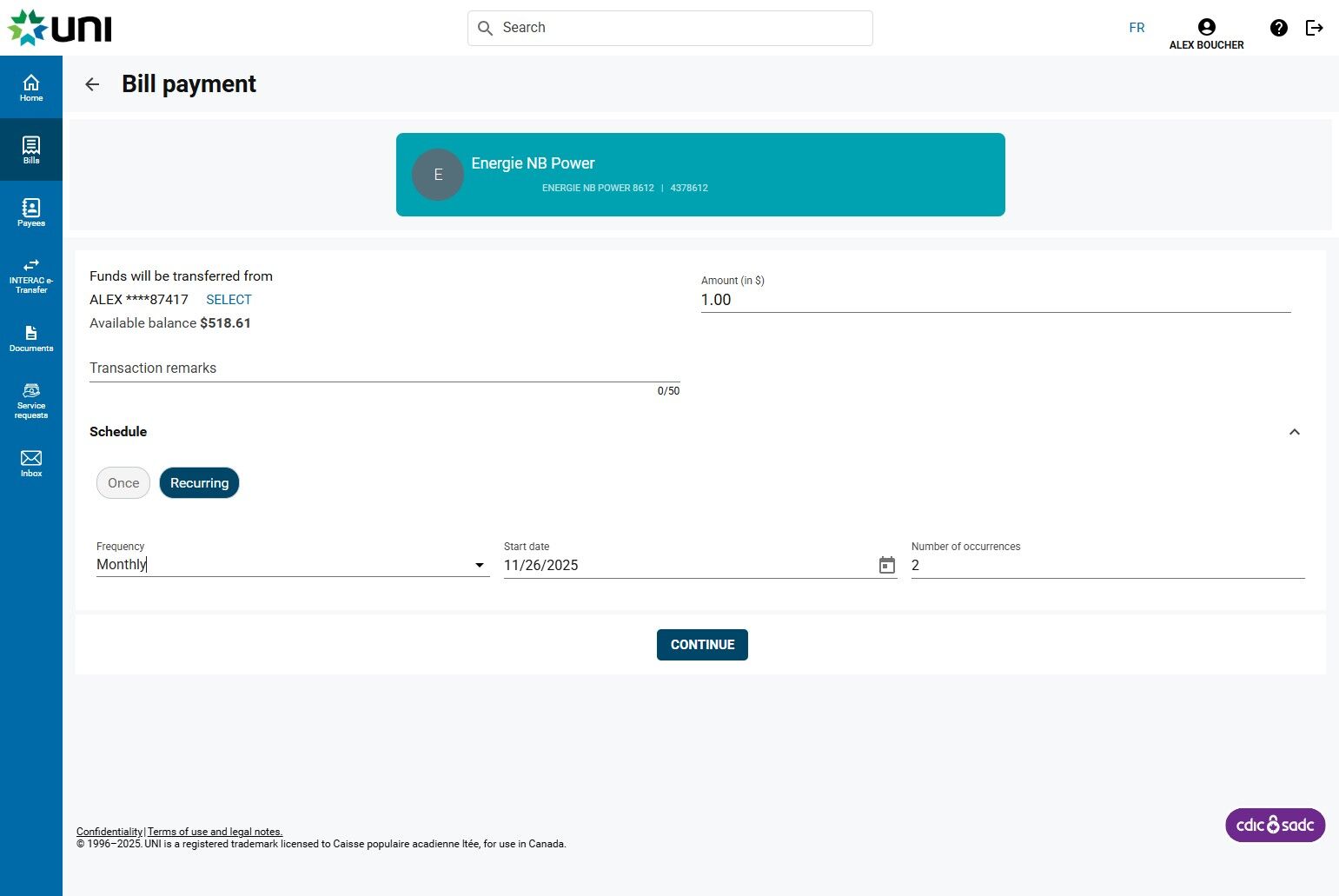Click the UNI logo
Viewport: 1339px width, 896px height.
60,28
